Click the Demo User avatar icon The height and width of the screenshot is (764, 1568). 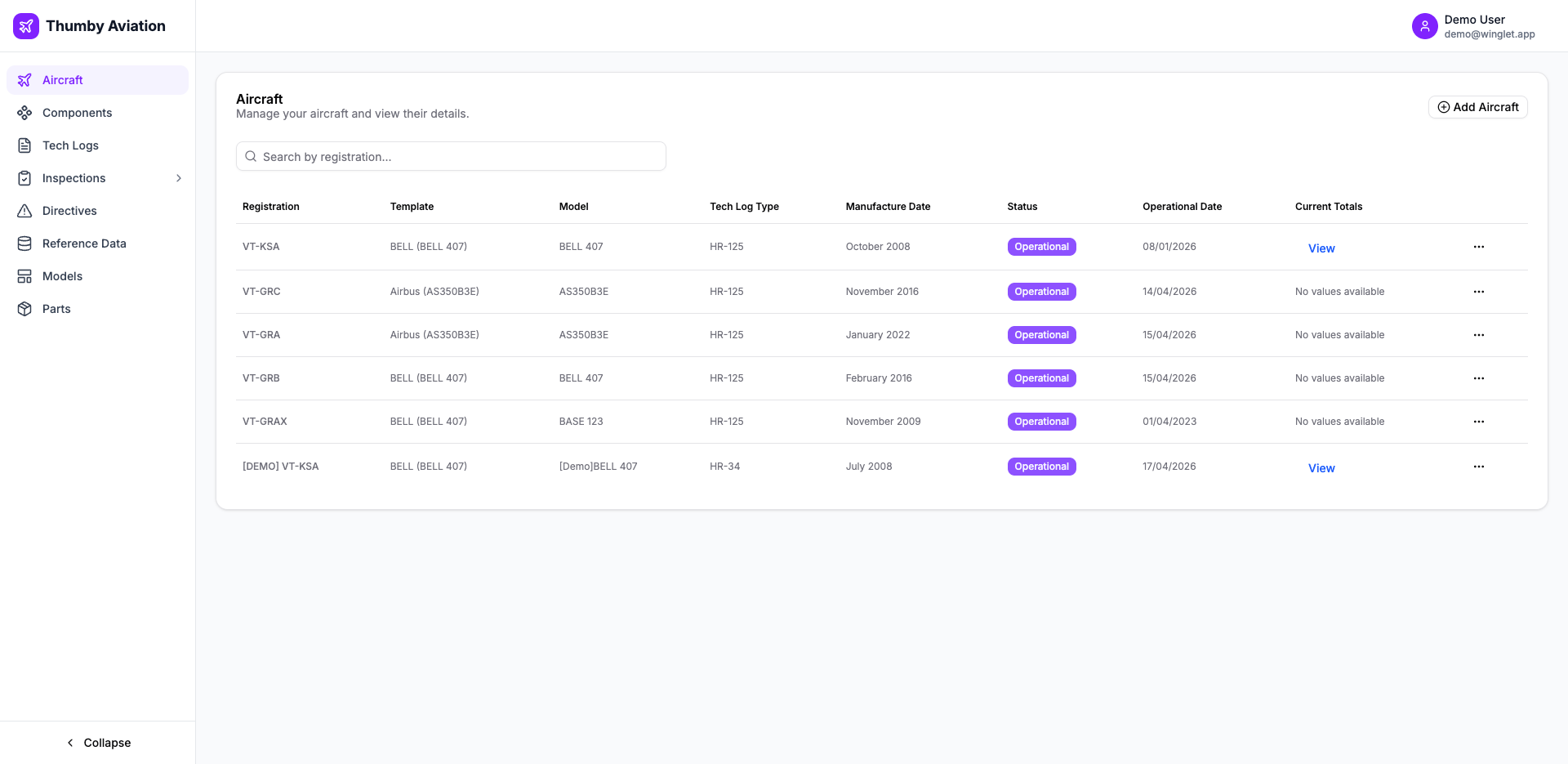(x=1424, y=26)
